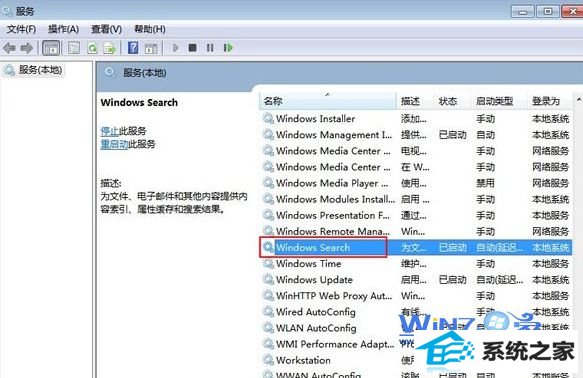Viewport: 583px width, 378px height.
Task: Select WMI Performance Adapt... service
Action: point(416,344)
